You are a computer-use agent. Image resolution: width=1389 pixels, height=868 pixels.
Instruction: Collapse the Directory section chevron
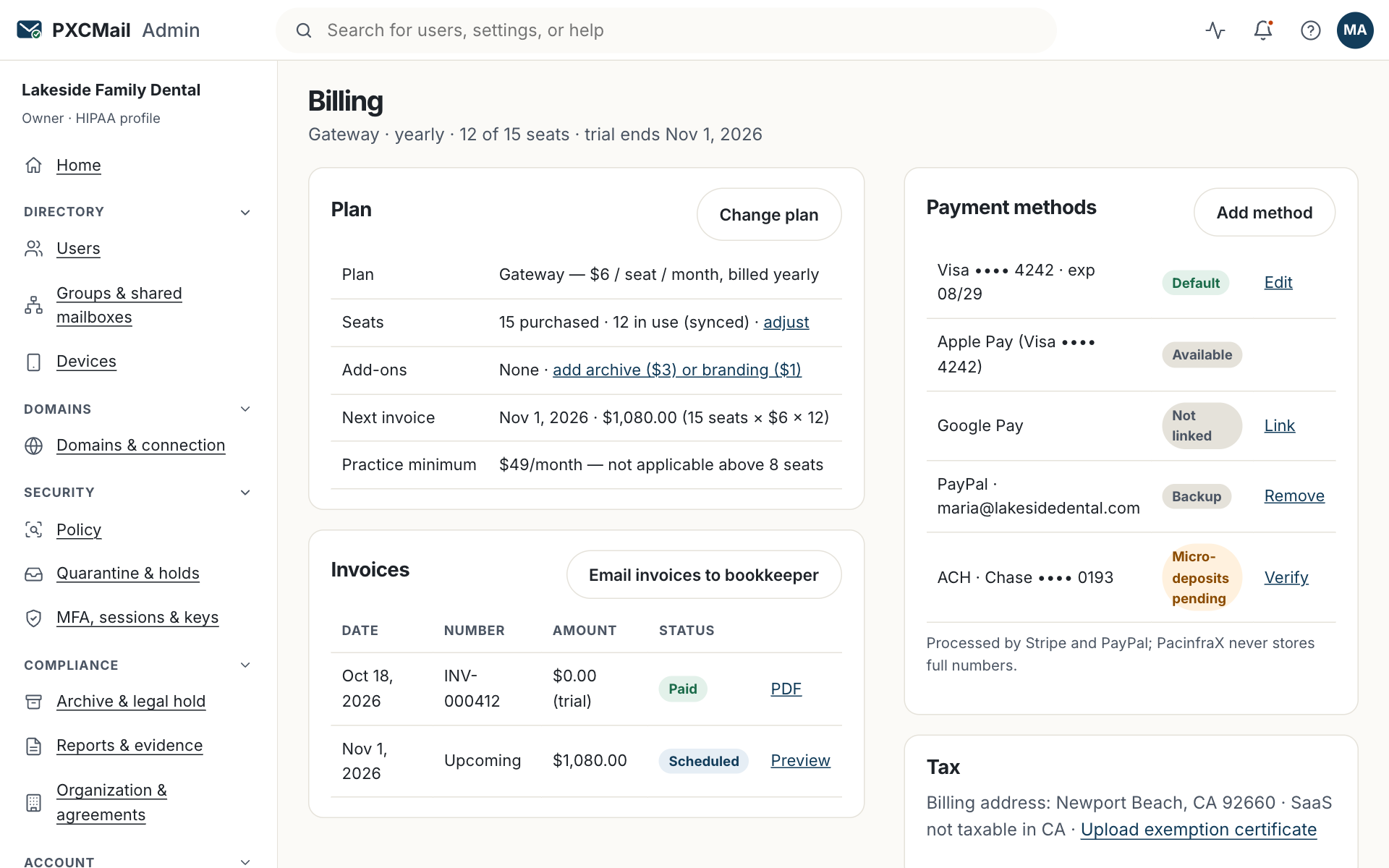tap(245, 212)
